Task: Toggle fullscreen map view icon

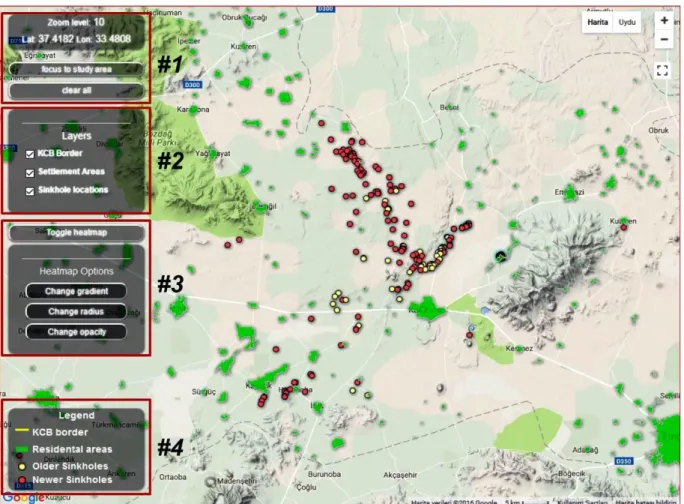Action: click(x=662, y=70)
